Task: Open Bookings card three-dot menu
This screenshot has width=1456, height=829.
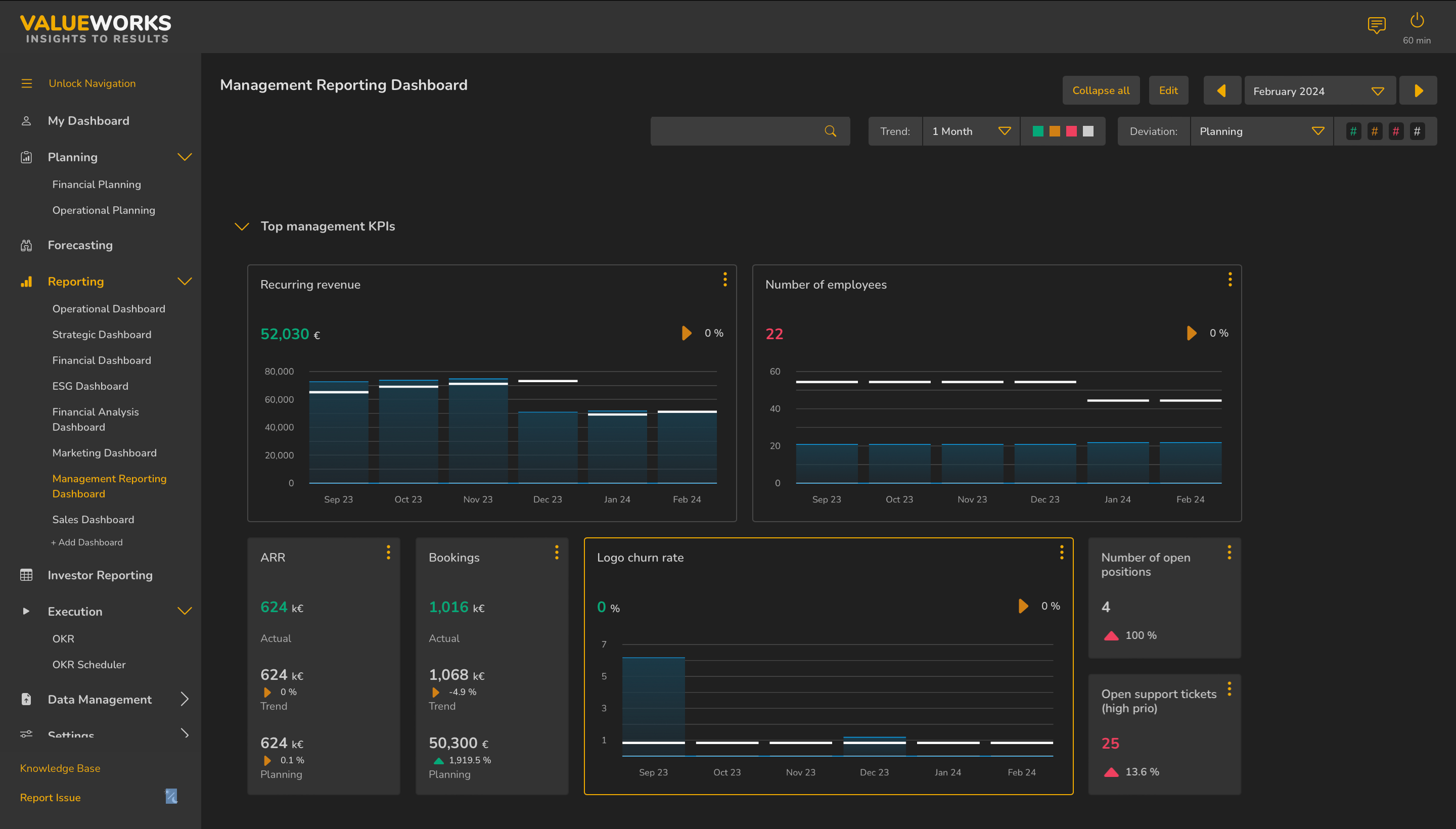Action: point(556,552)
